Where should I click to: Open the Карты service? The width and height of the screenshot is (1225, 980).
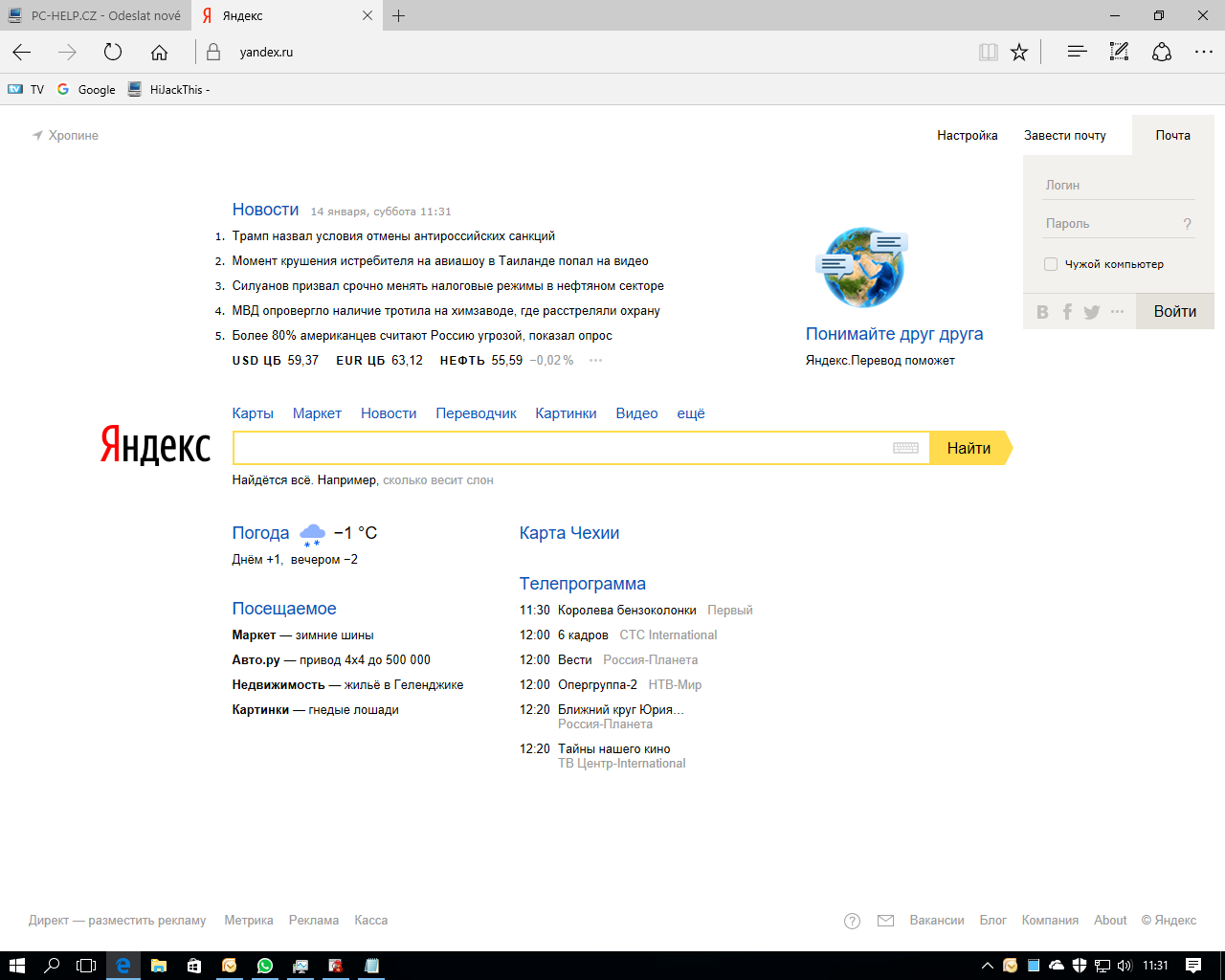253,413
